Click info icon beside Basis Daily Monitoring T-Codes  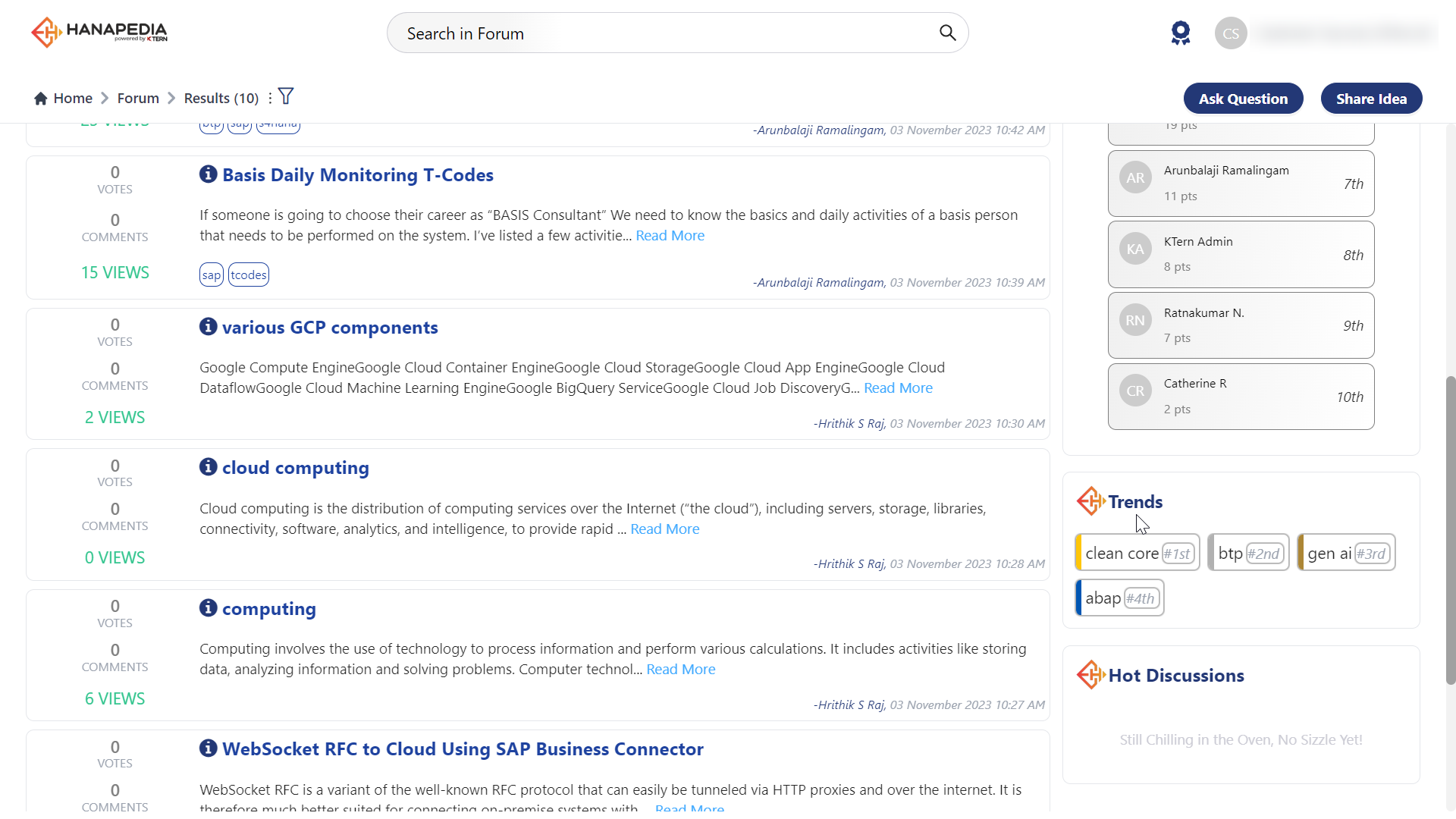click(x=209, y=174)
